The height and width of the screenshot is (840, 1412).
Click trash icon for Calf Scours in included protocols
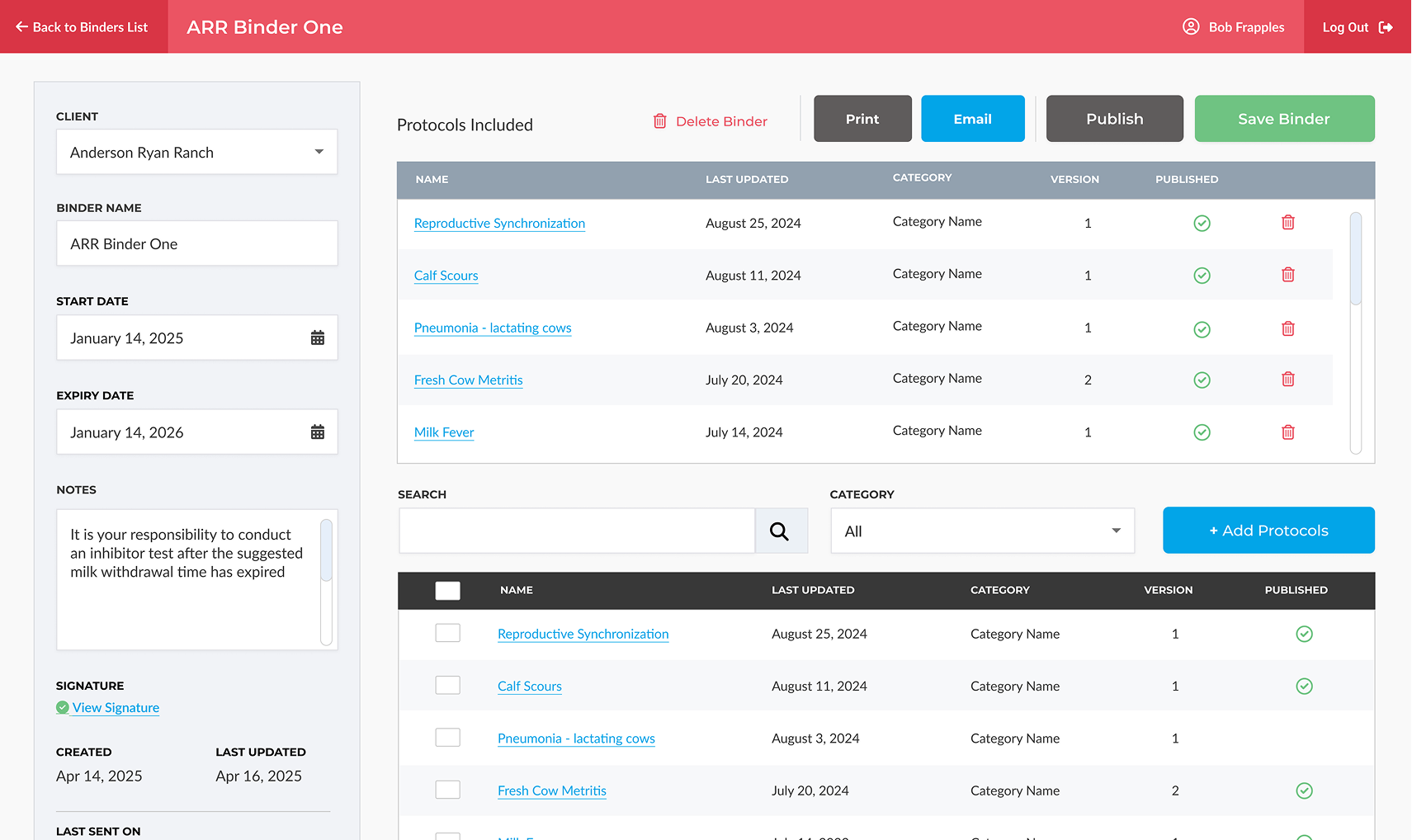[x=1287, y=275]
